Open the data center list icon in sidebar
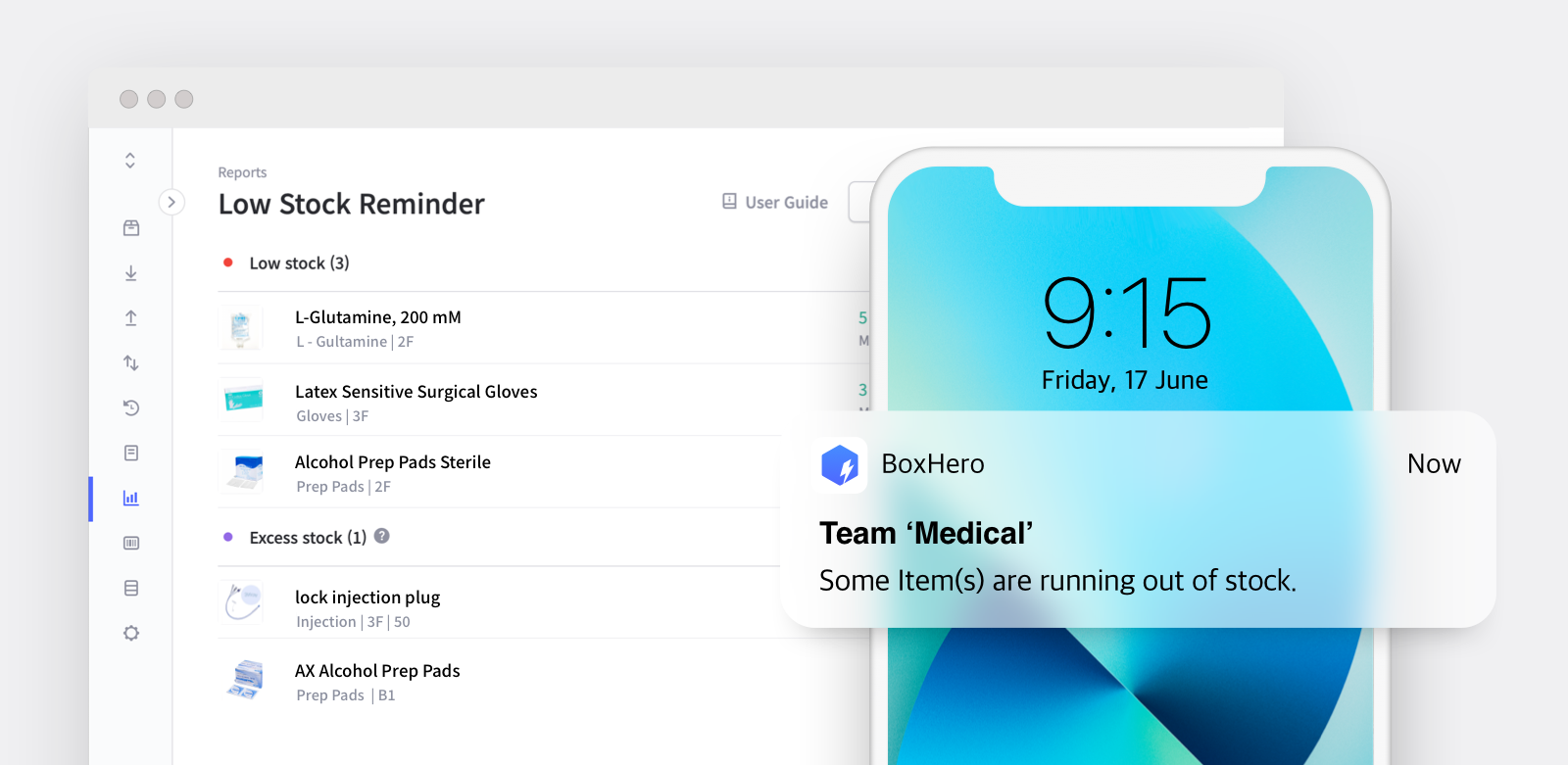This screenshot has width=1568, height=765. 131,588
